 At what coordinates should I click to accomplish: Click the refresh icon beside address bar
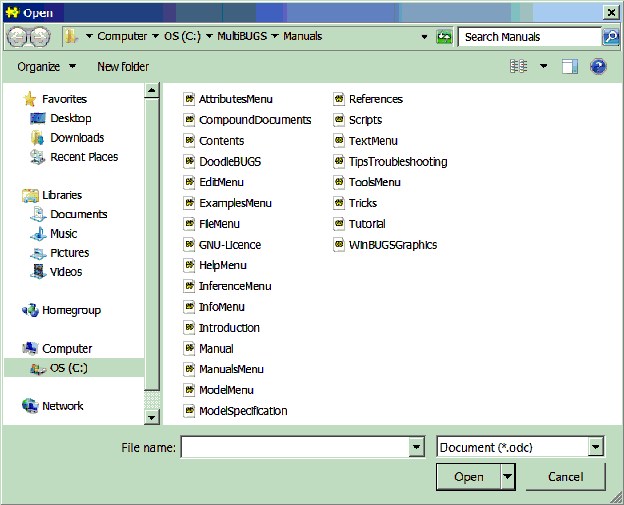tap(444, 37)
